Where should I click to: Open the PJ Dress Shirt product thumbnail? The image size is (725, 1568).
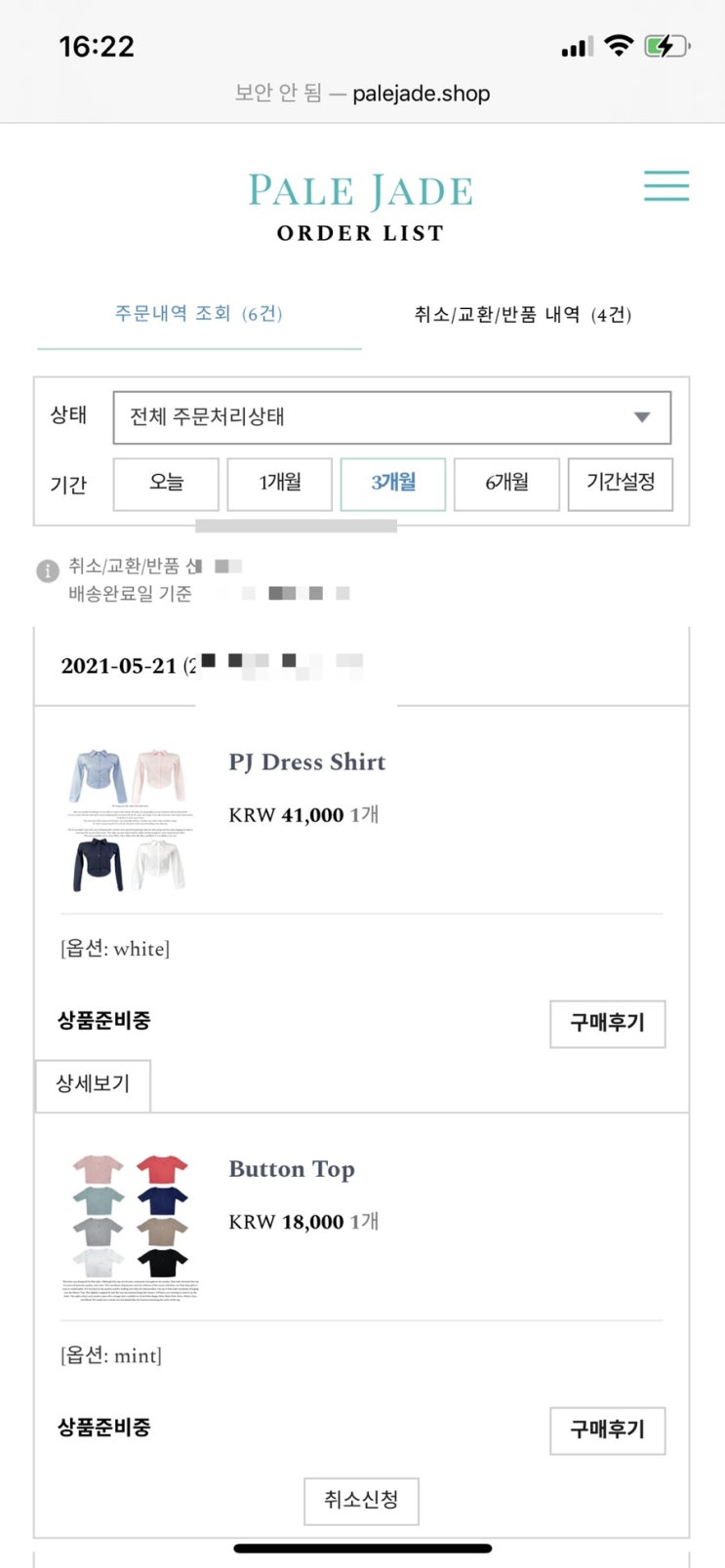coord(129,819)
